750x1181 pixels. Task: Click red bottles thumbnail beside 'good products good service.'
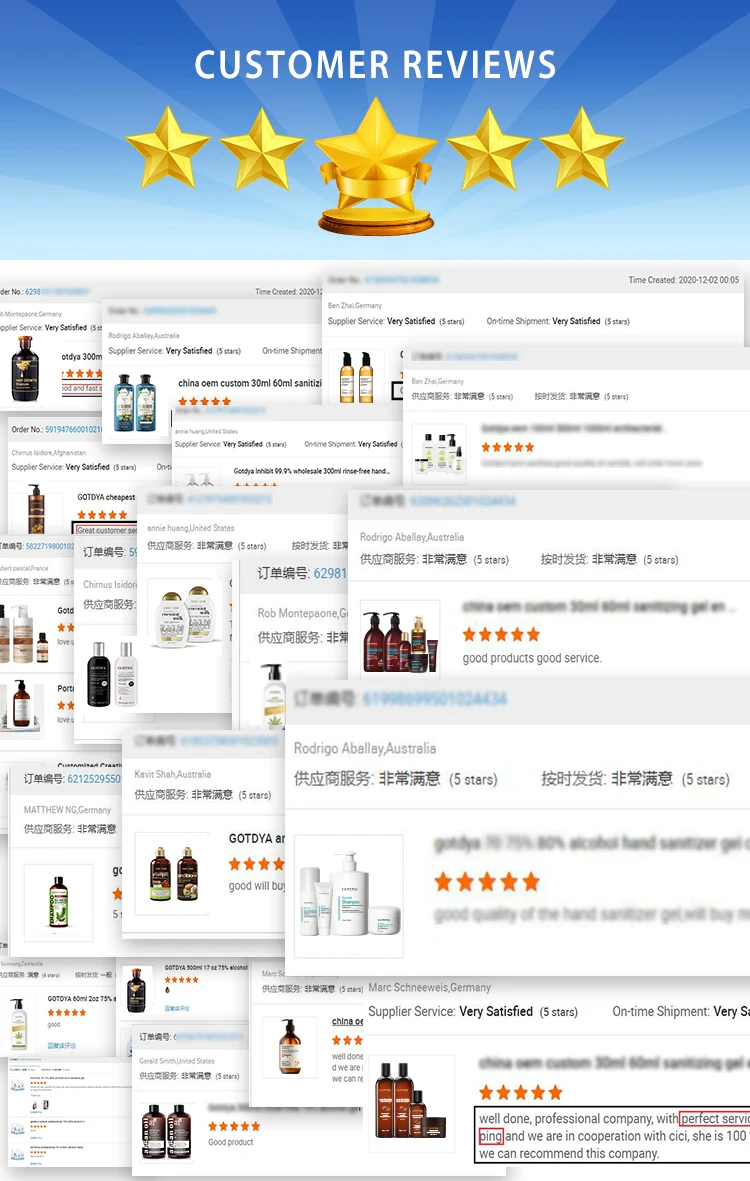[400, 639]
